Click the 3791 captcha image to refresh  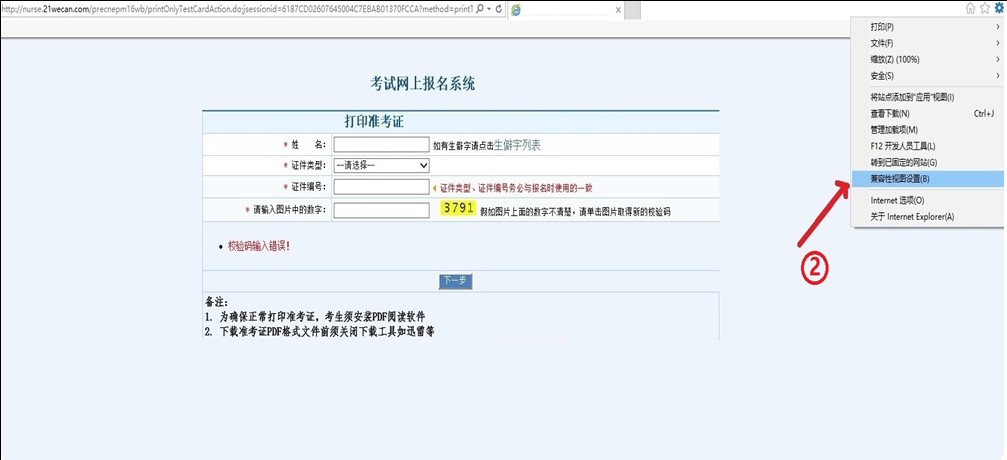(458, 209)
